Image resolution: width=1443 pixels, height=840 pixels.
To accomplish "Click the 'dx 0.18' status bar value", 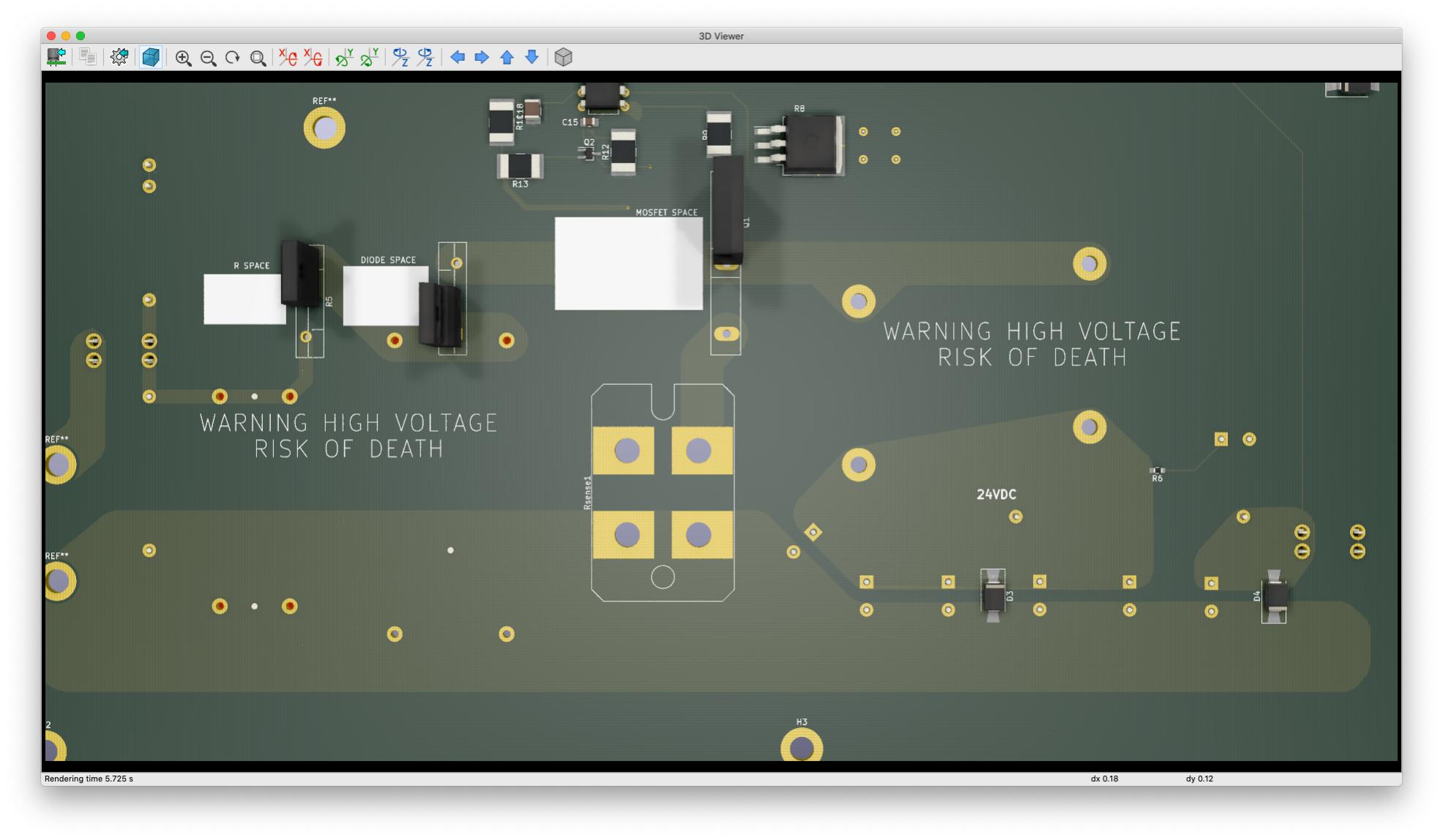I will point(1104,779).
